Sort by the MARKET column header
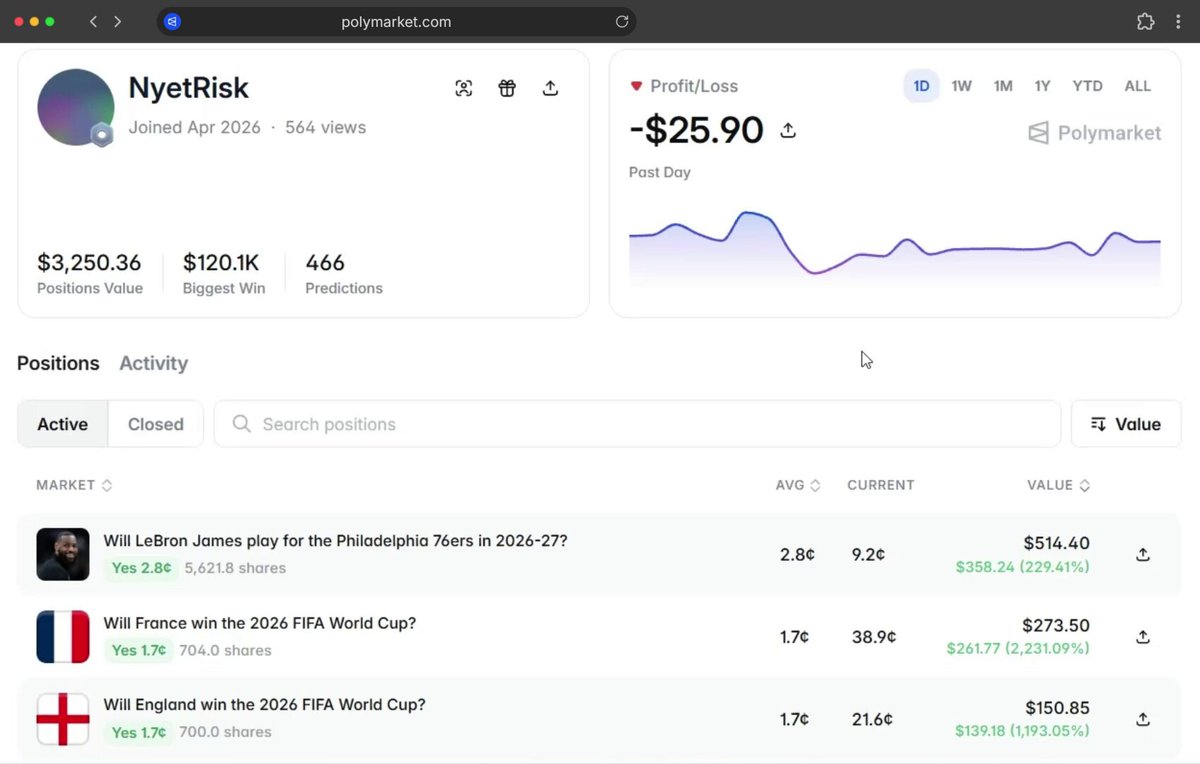This screenshot has height=764, width=1200. point(74,485)
